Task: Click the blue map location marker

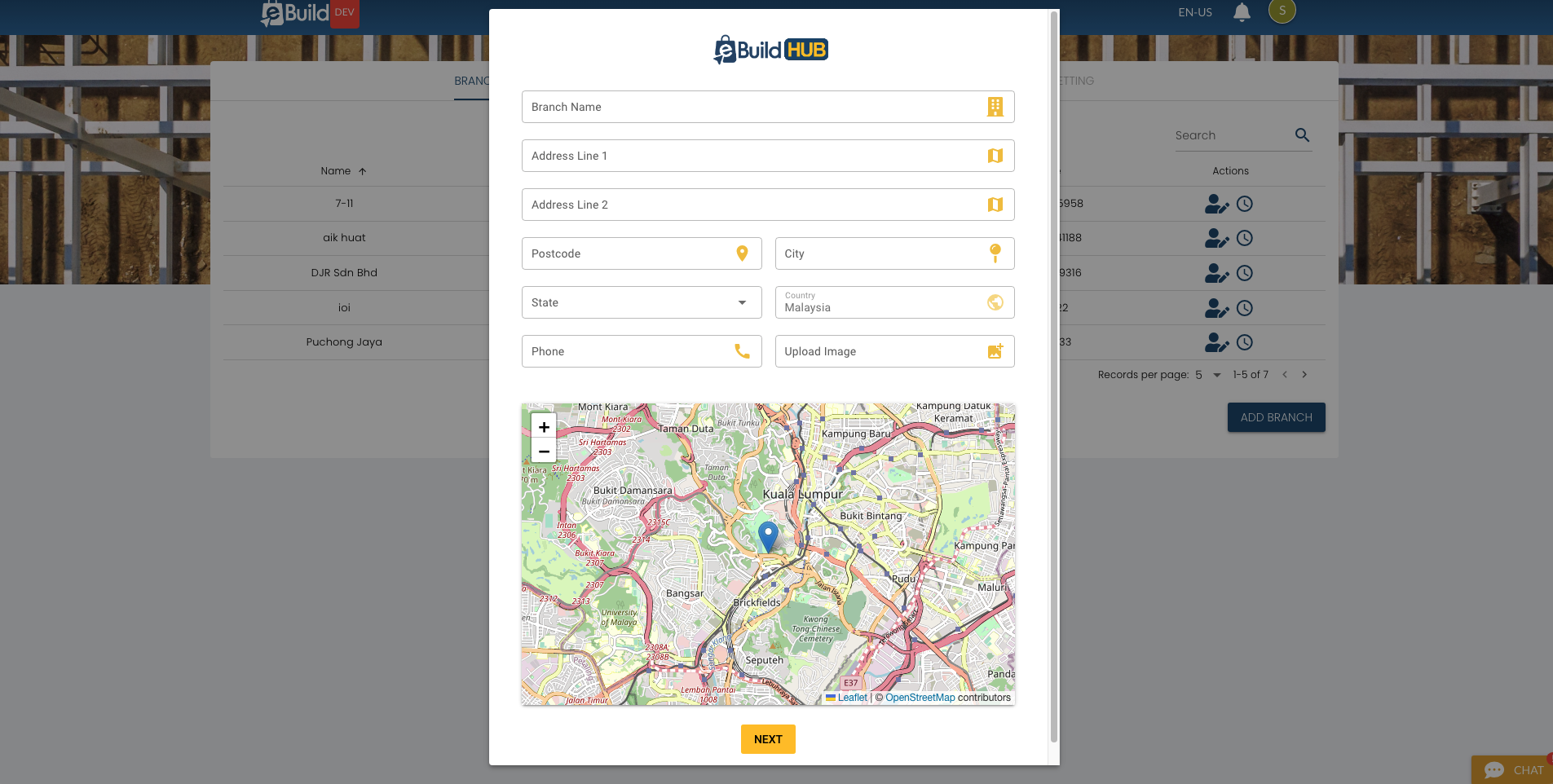Action: [768, 536]
